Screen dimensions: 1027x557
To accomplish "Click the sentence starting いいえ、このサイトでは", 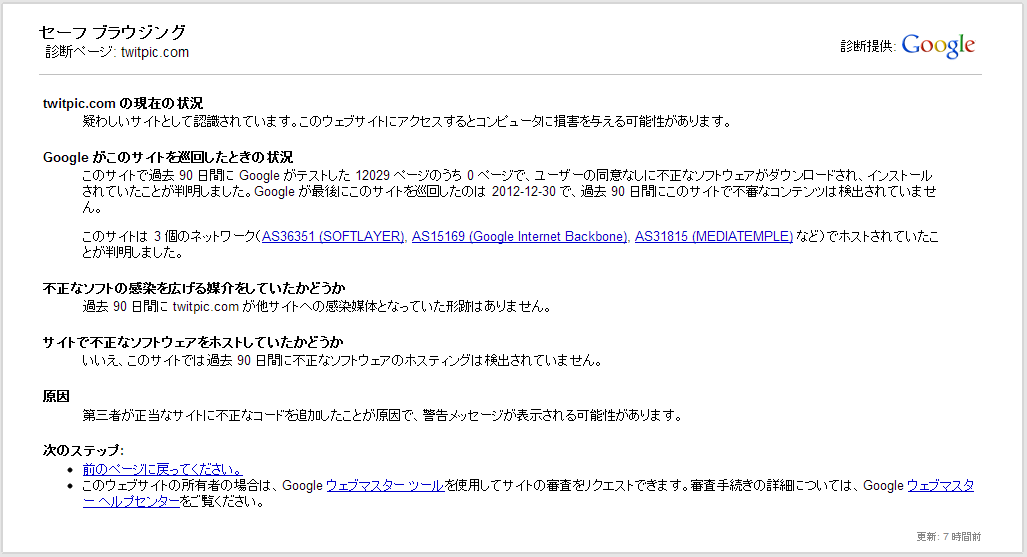I will (342, 360).
